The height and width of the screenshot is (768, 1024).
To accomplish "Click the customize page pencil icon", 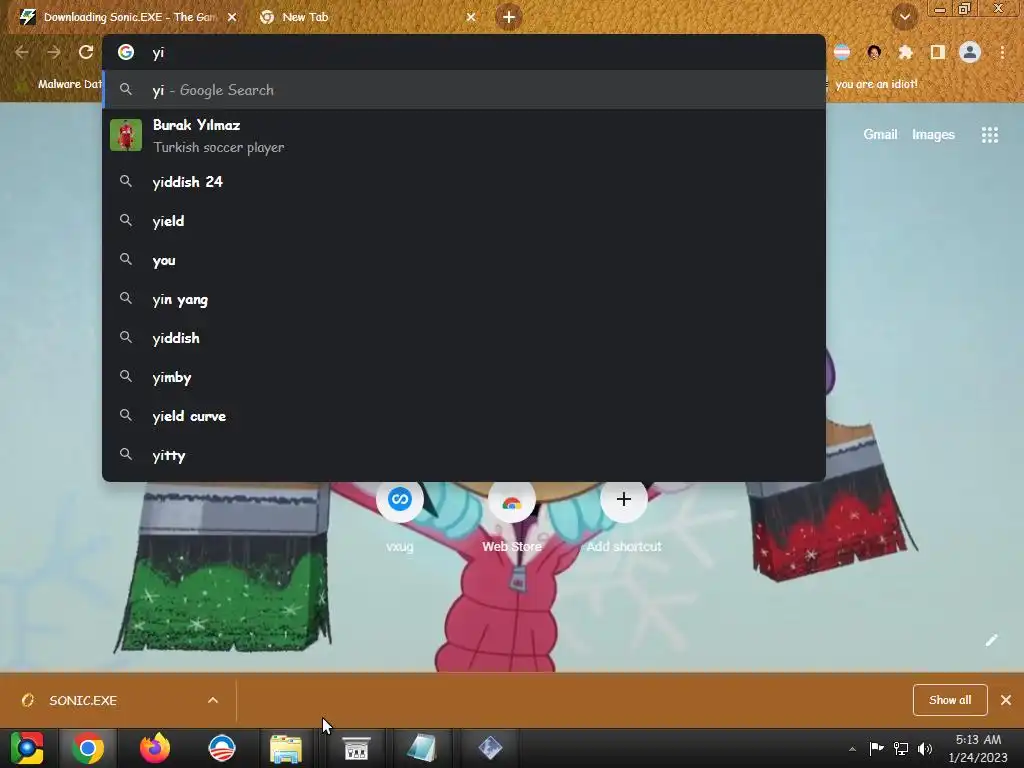I will pos(991,640).
